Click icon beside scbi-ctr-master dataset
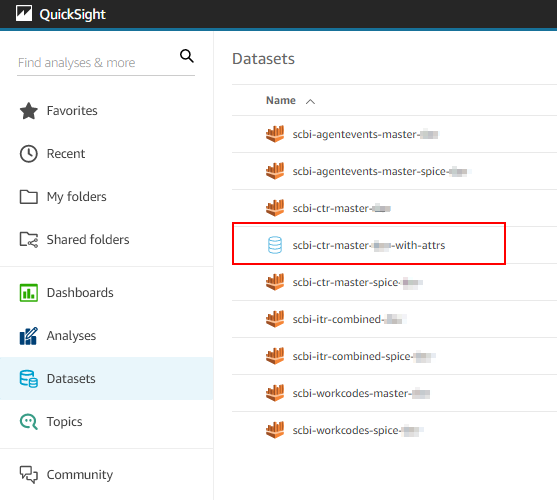The image size is (557, 500). pos(275,208)
